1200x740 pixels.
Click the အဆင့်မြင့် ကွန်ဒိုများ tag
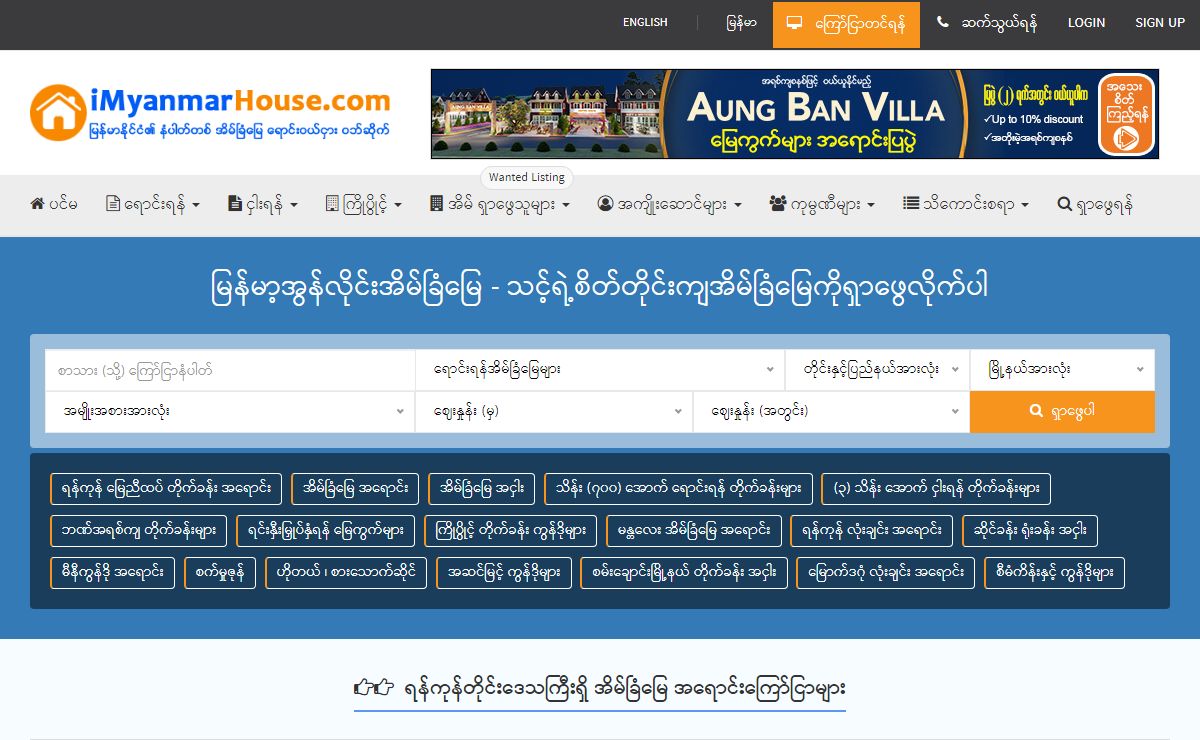coord(504,573)
